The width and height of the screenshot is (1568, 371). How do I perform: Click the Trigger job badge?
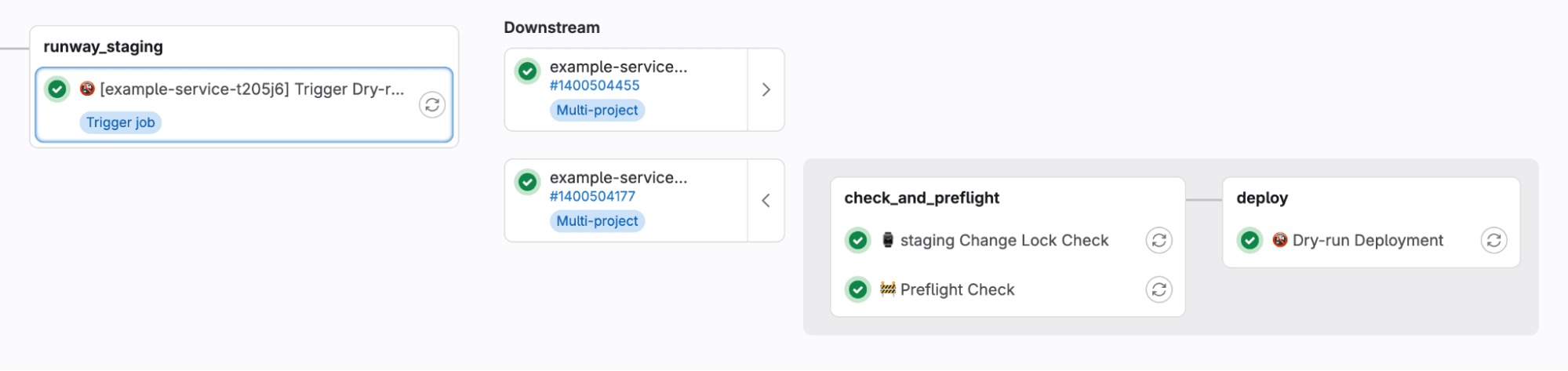coord(121,122)
